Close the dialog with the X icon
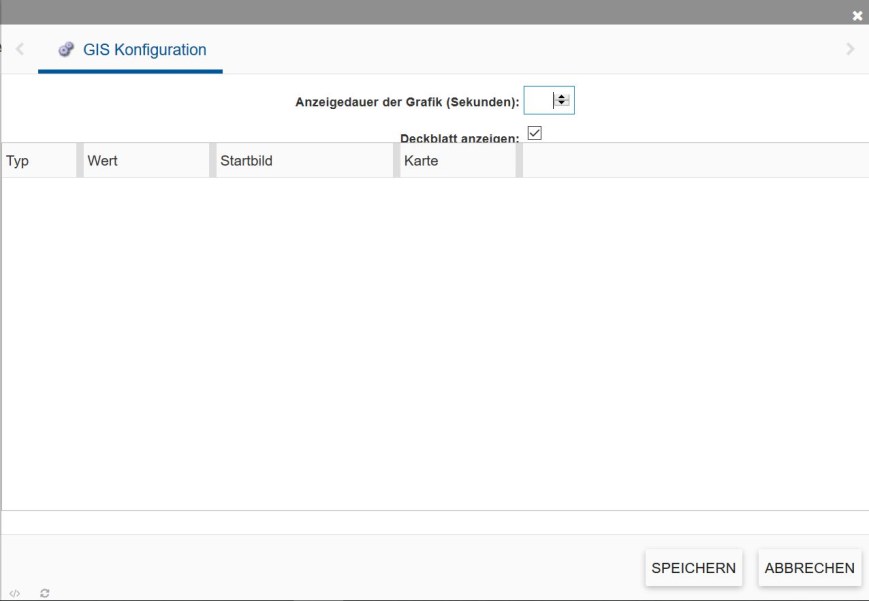Image resolution: width=869 pixels, height=601 pixels. point(857,16)
